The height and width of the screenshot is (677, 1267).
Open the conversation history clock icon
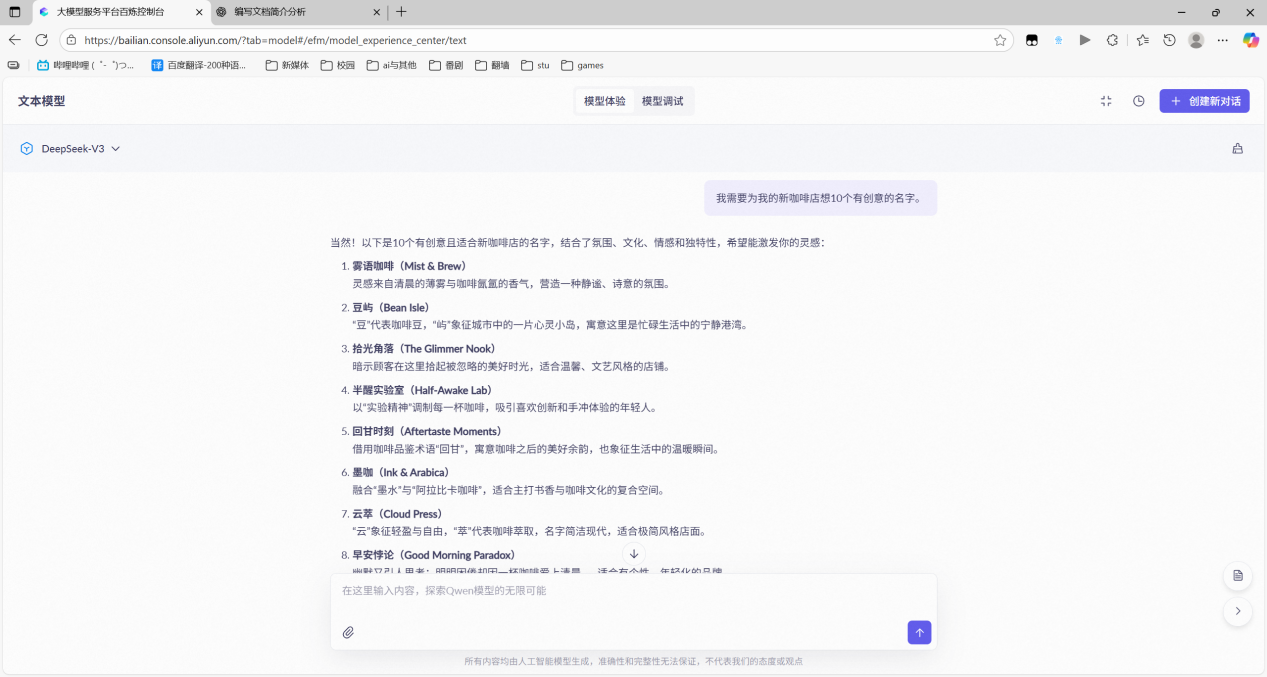tap(1138, 101)
